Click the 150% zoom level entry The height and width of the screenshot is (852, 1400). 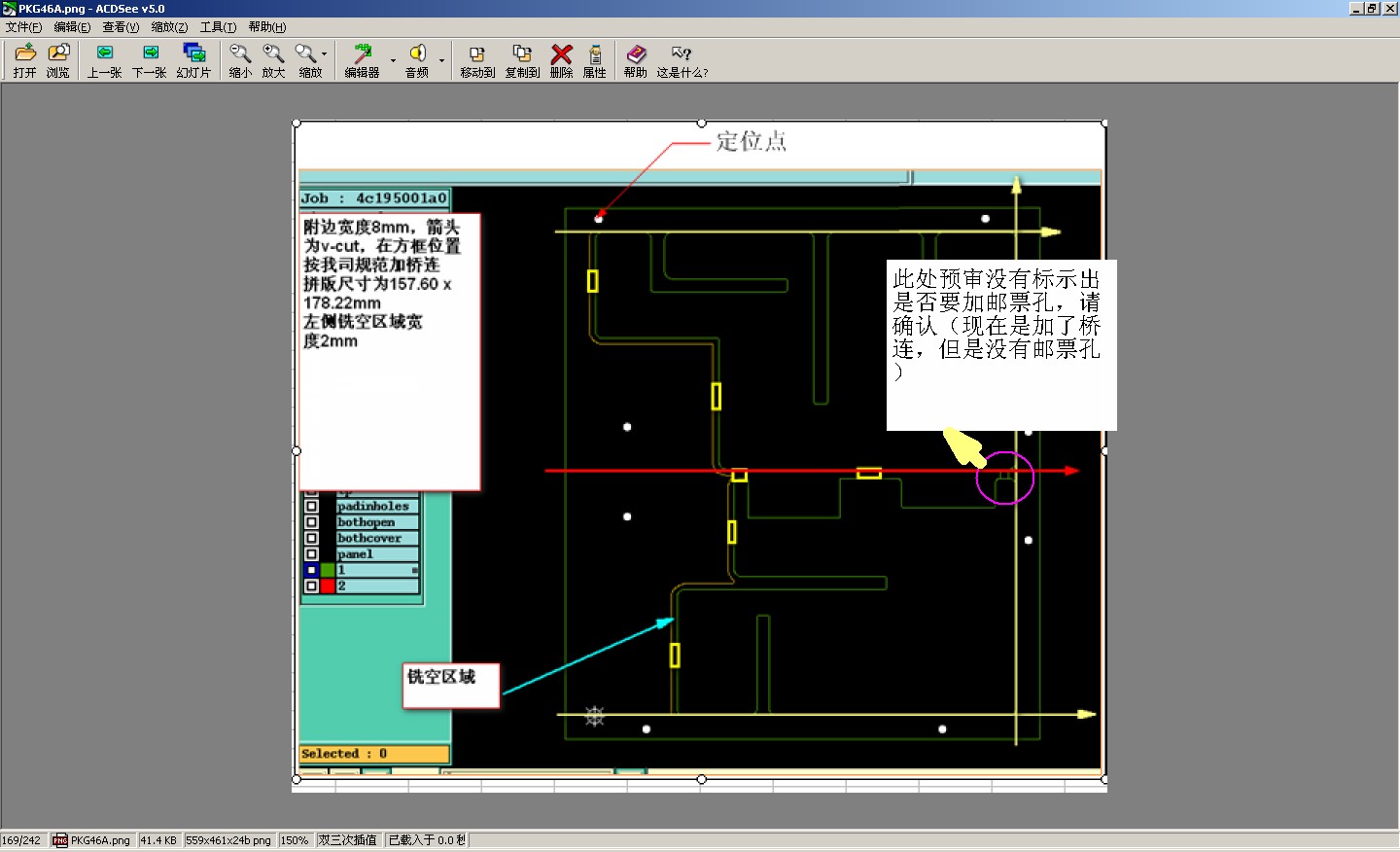(x=295, y=840)
